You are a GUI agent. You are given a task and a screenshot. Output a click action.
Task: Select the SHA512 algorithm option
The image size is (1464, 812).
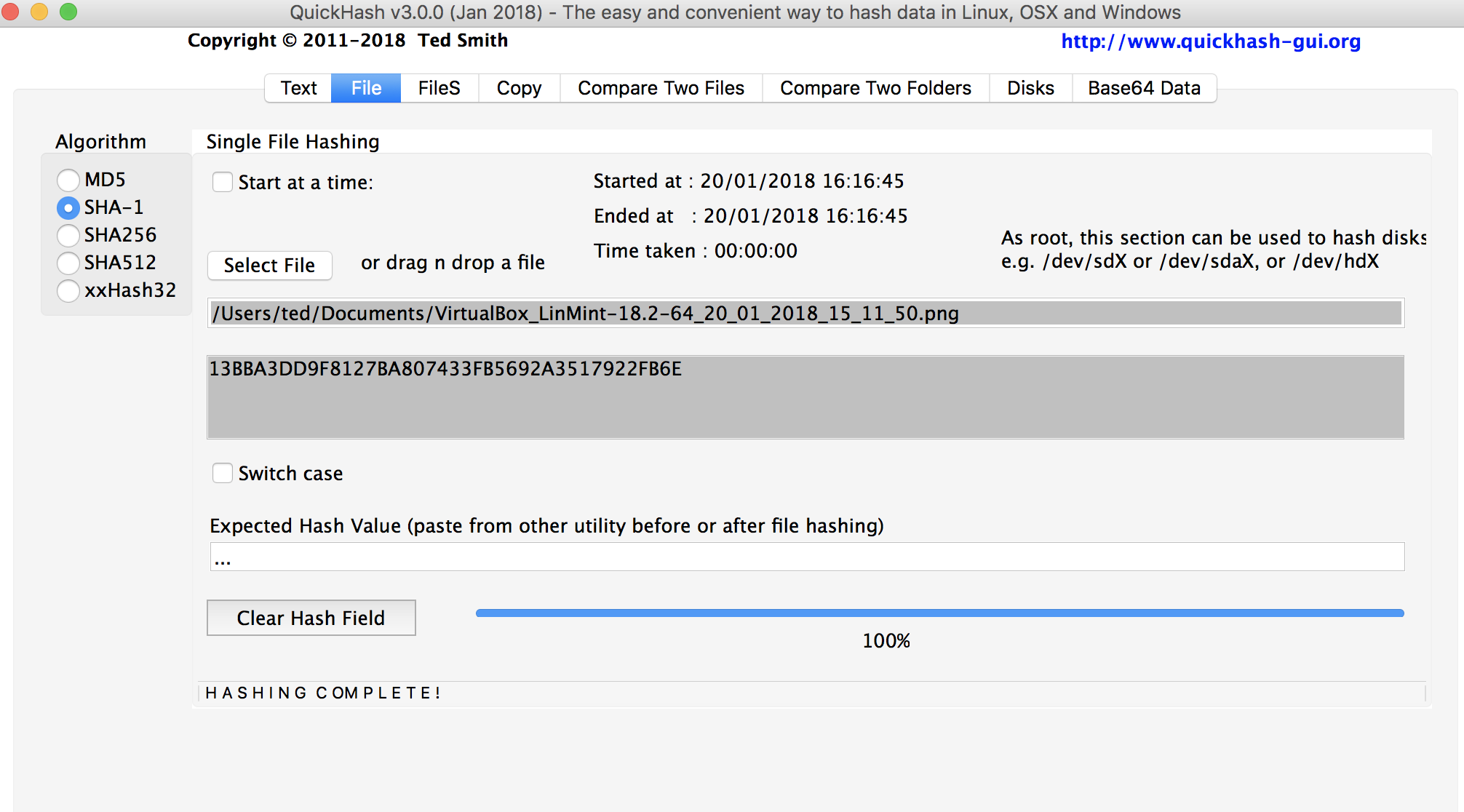pos(68,263)
